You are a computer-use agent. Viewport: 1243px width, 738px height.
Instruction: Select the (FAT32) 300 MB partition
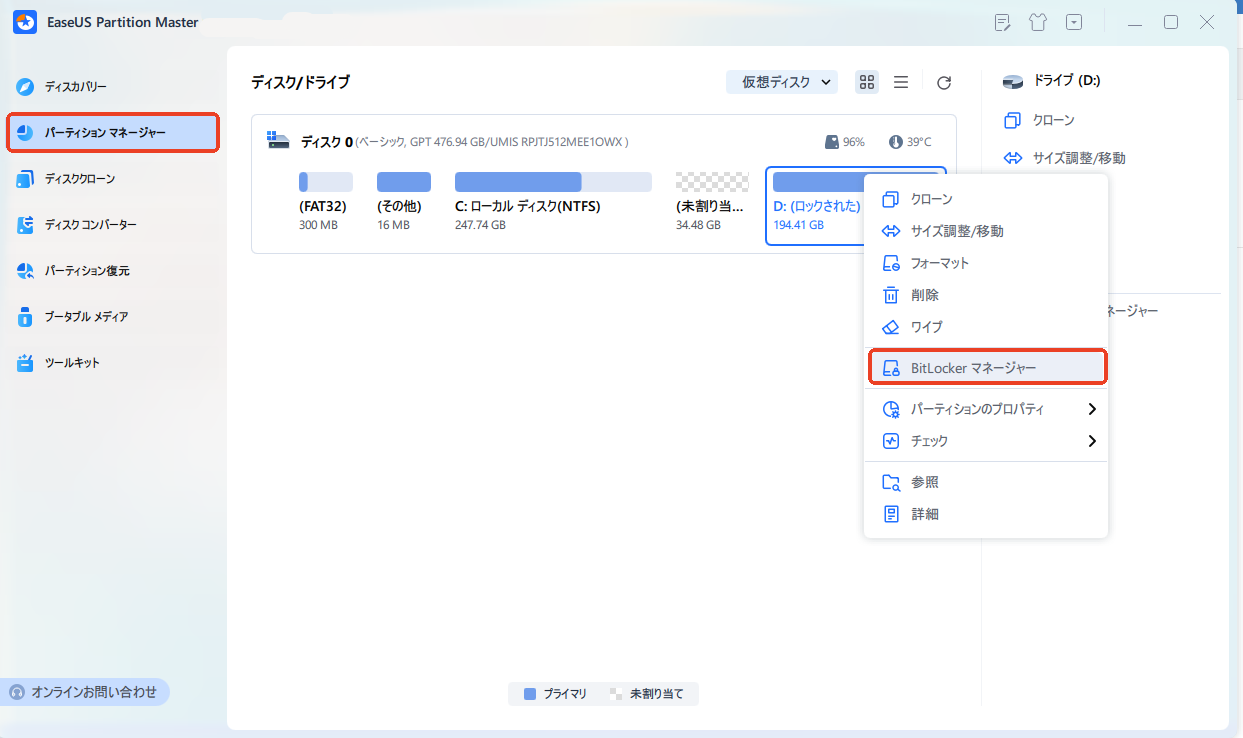325,203
